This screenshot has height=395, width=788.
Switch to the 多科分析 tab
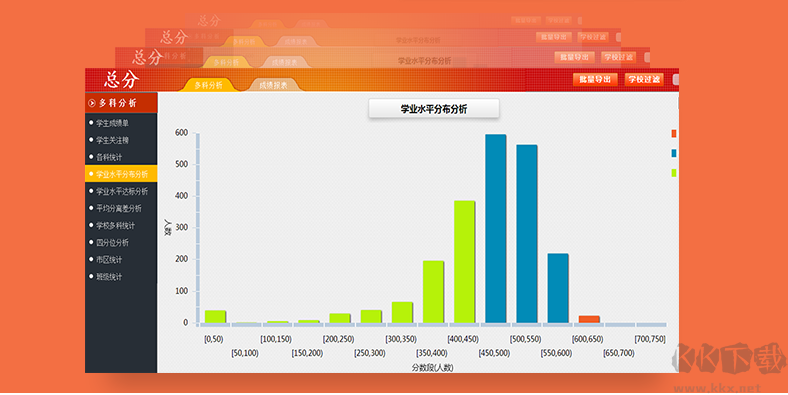pos(209,85)
